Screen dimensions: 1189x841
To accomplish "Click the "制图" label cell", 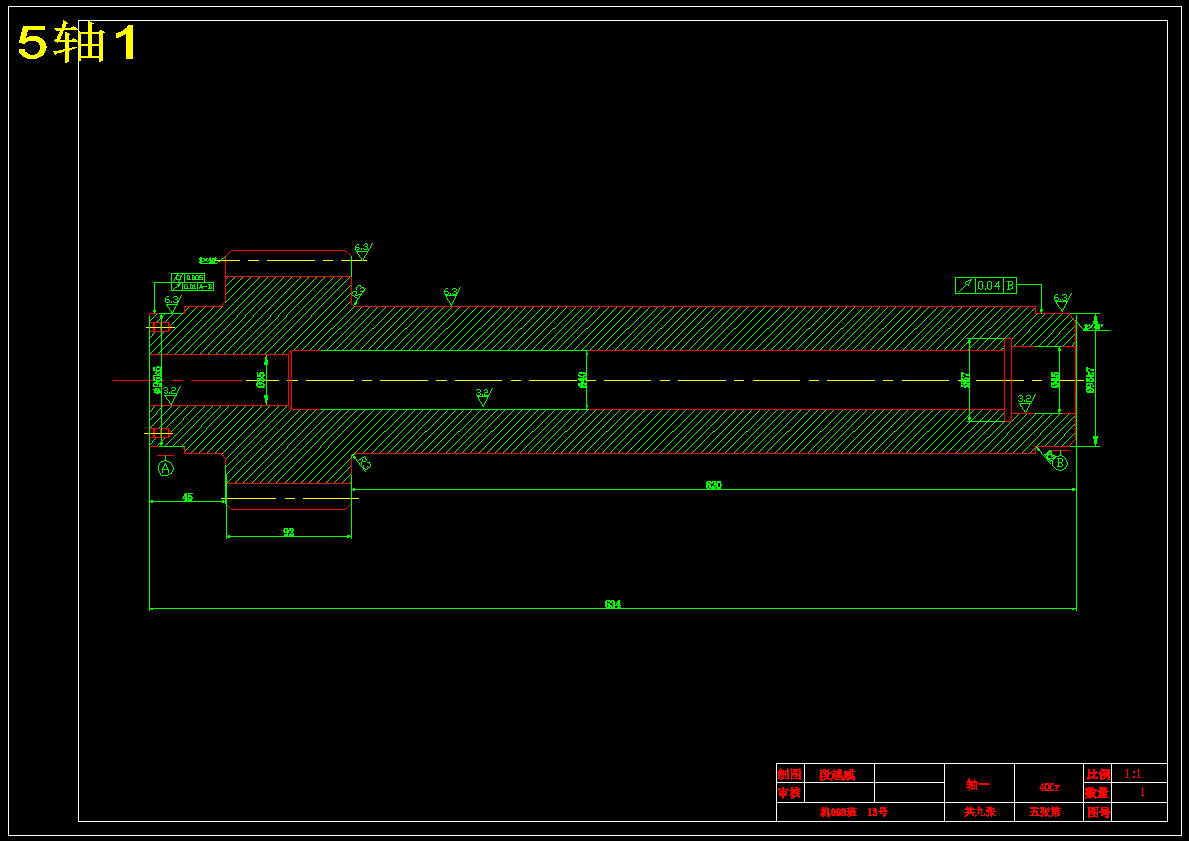I will coord(789,774).
